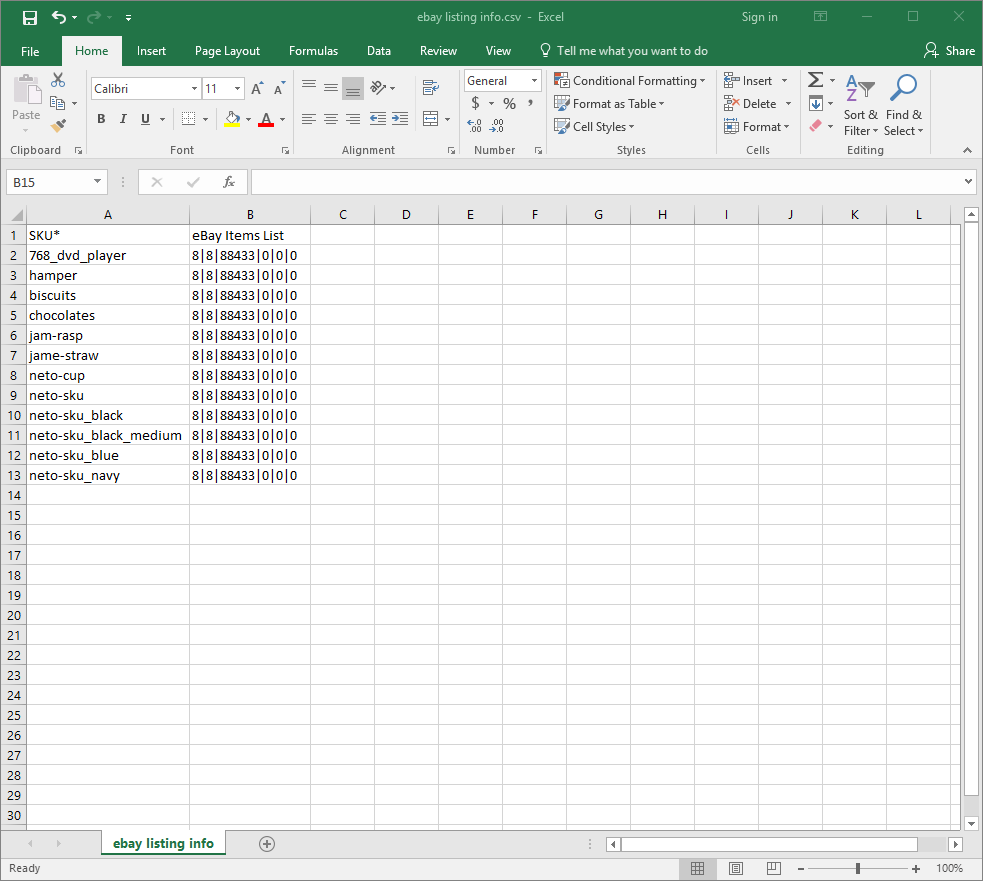Open the text orientation tool
The height and width of the screenshot is (881, 983).
(x=378, y=88)
